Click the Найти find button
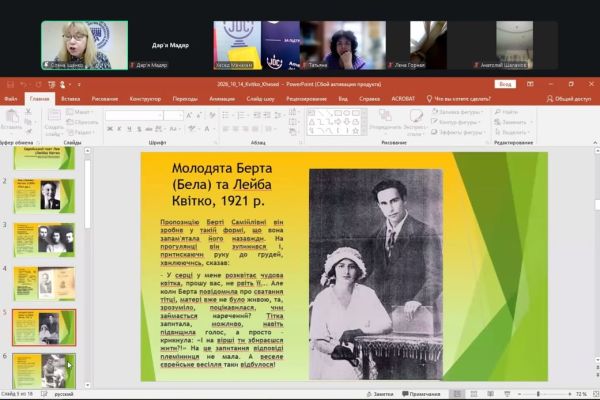 [506, 112]
